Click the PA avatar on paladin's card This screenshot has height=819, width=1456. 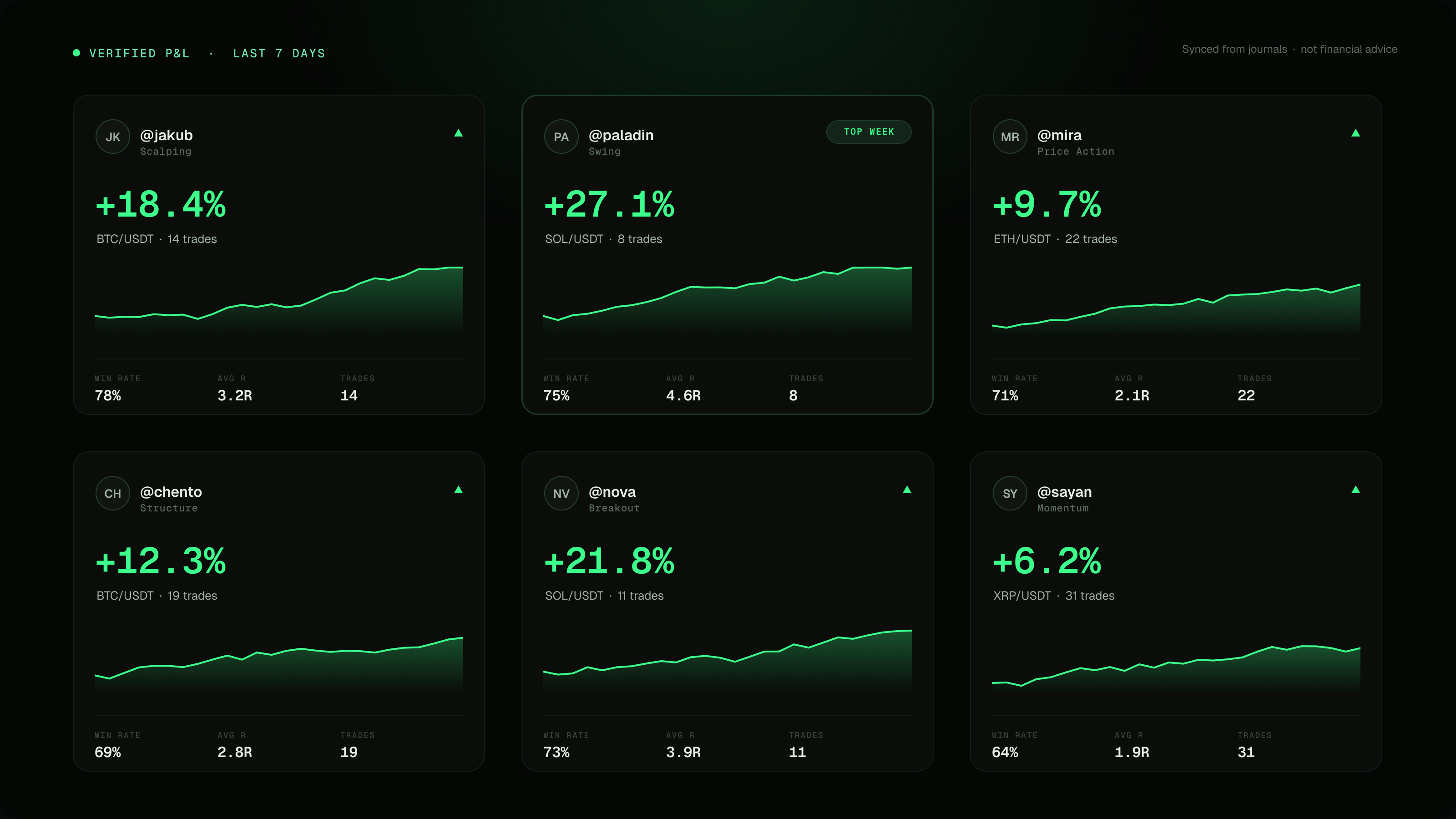click(561, 137)
